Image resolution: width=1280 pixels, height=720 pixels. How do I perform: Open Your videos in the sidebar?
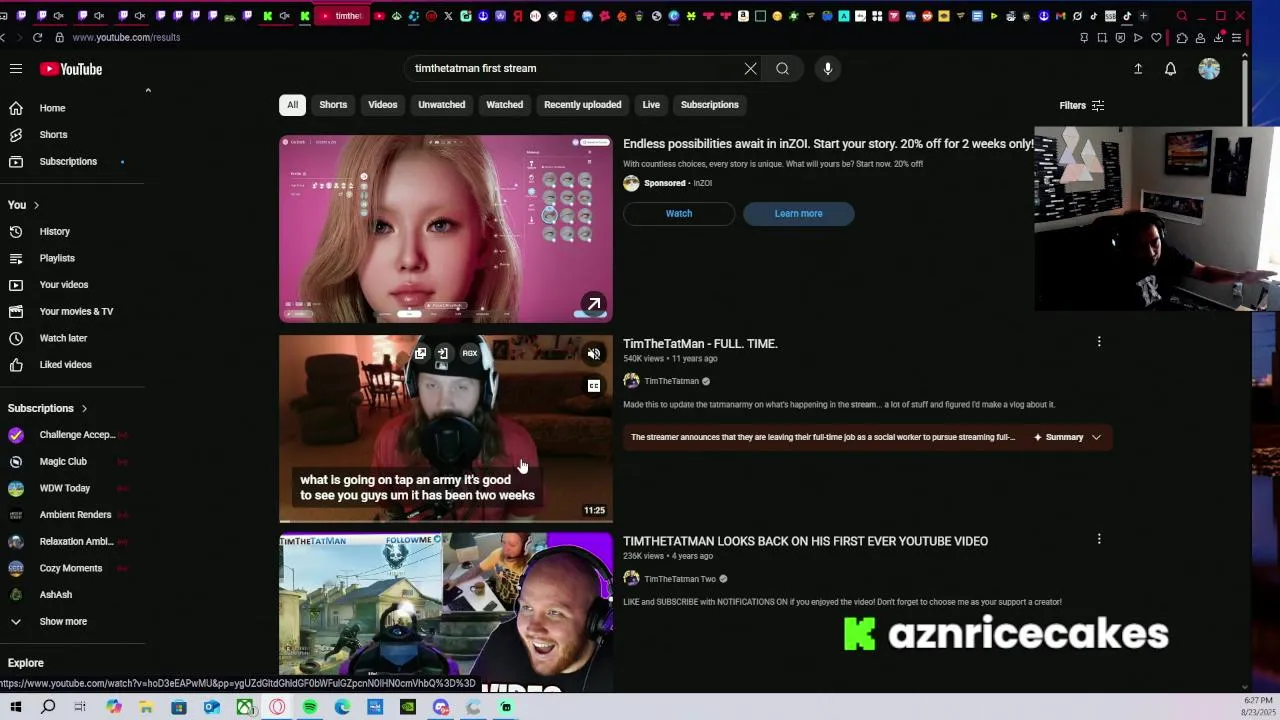tap(63, 285)
